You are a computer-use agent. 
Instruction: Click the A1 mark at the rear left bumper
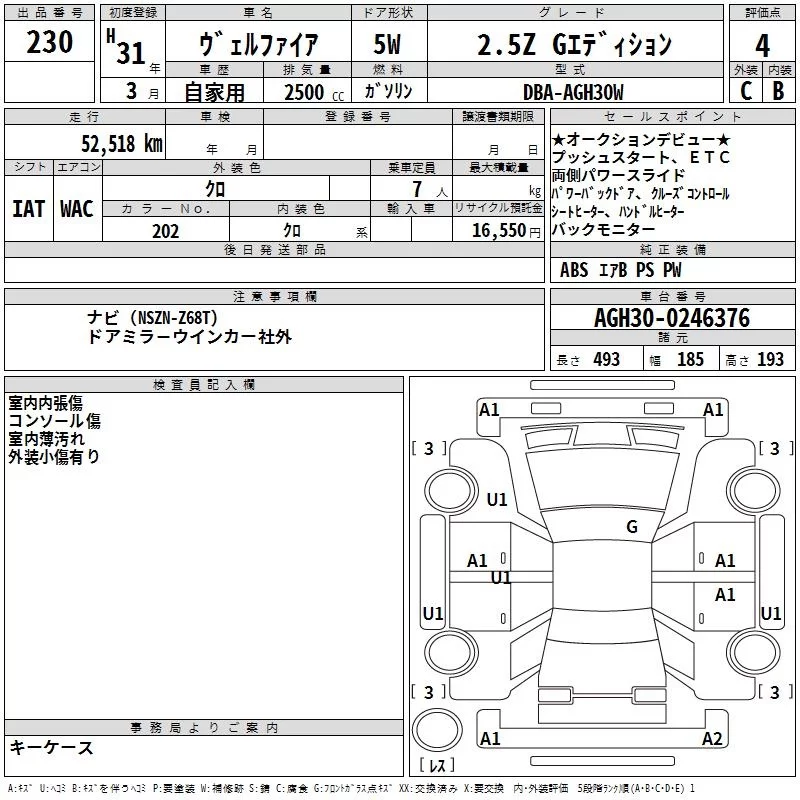point(490,738)
